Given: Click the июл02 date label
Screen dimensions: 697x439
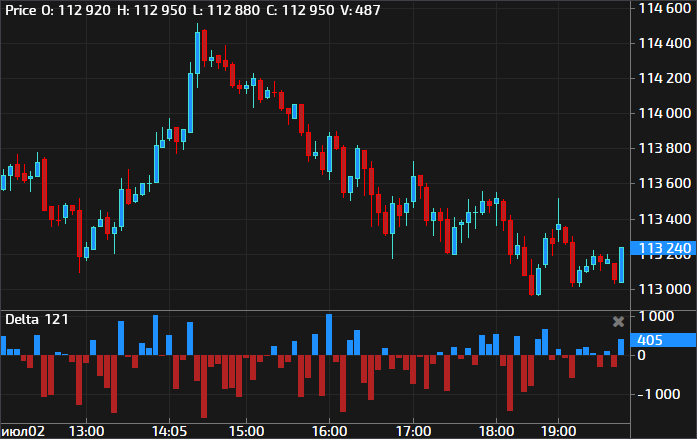Looking at the screenshot, I should [x=23, y=430].
